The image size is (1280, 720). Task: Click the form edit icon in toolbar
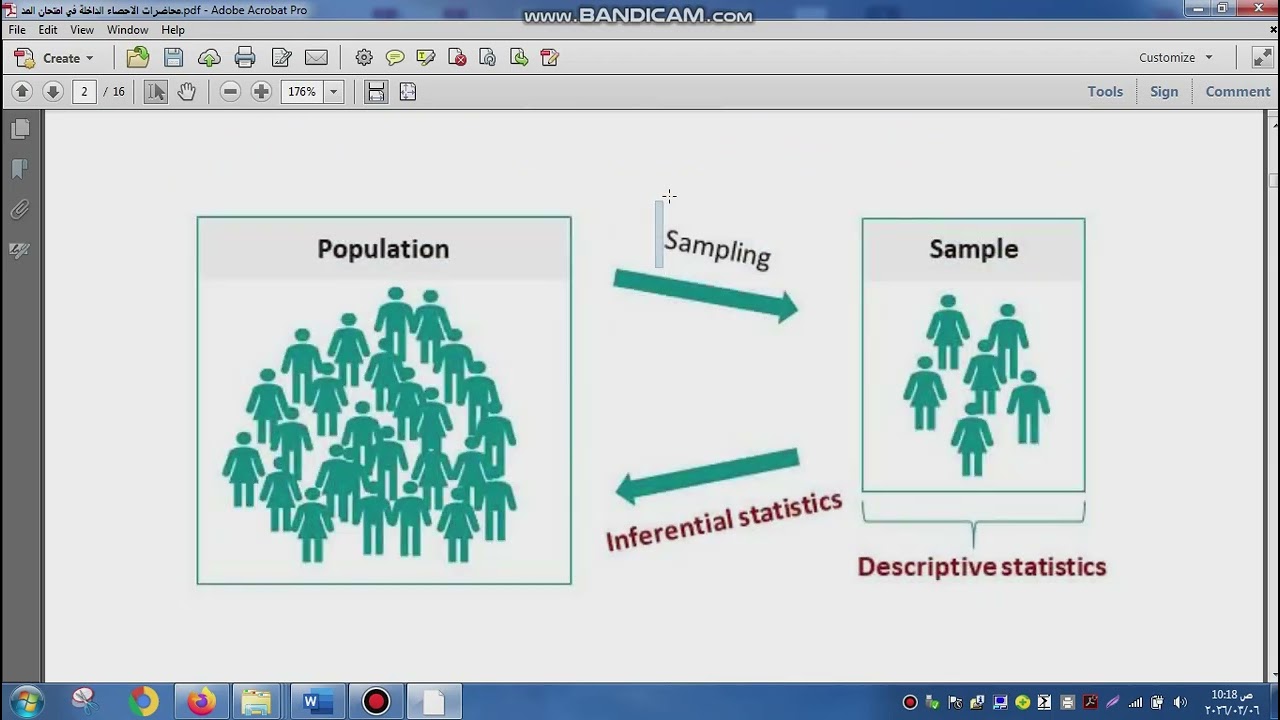tap(549, 58)
